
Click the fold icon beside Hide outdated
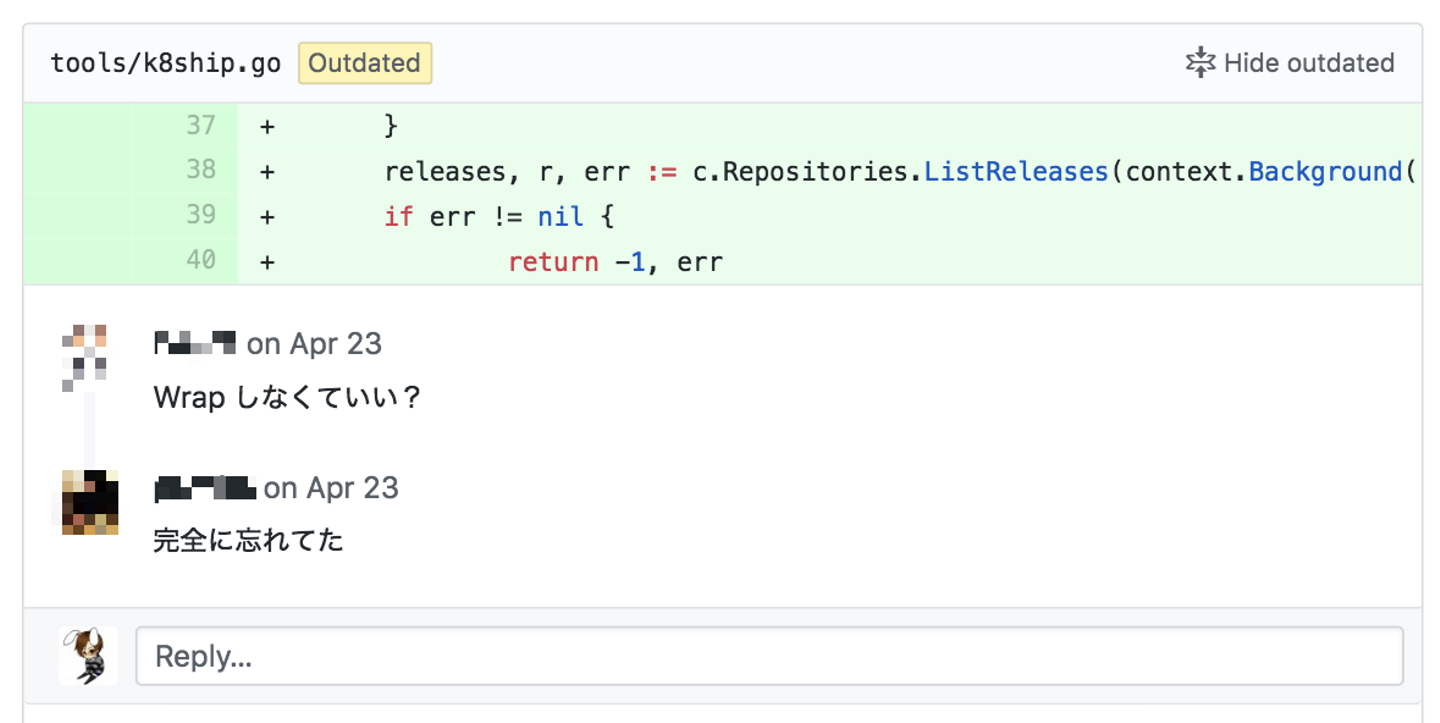1199,63
